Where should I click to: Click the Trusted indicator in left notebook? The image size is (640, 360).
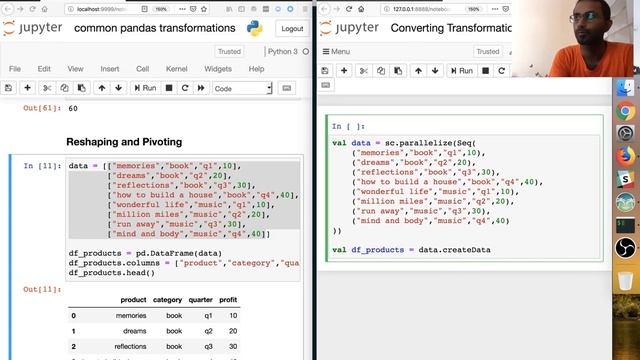pyautogui.click(x=229, y=51)
